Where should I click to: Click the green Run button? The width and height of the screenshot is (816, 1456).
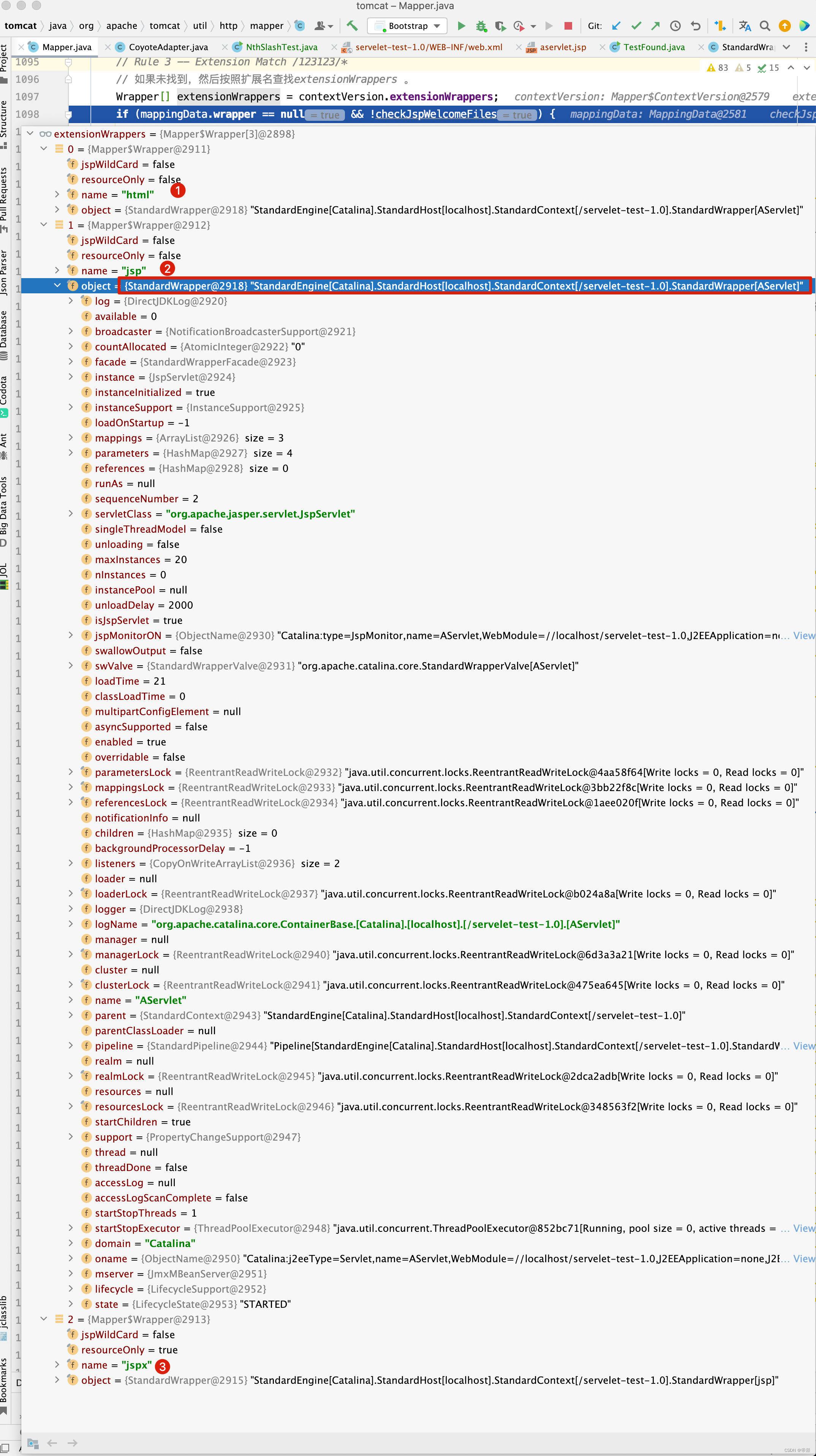coord(461,25)
